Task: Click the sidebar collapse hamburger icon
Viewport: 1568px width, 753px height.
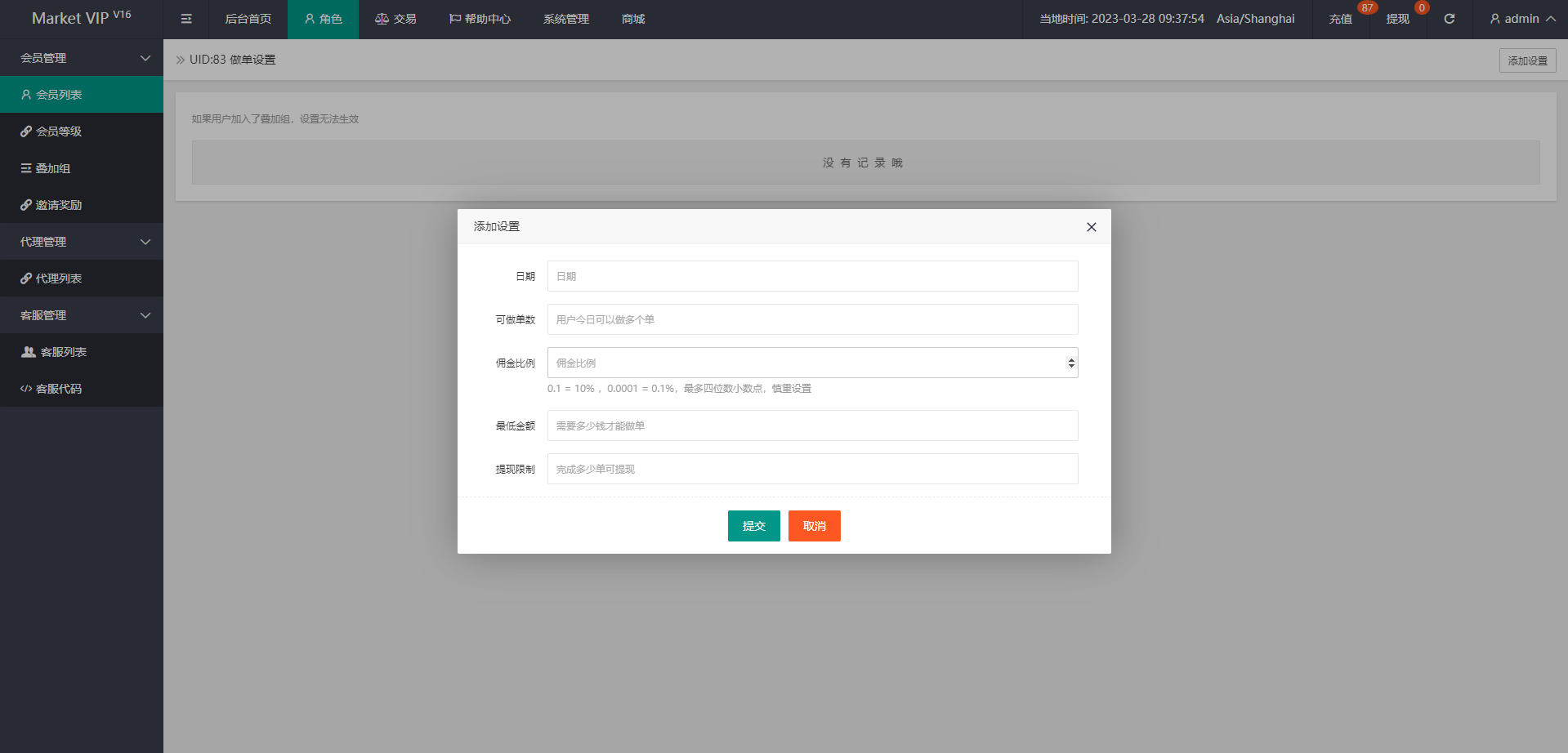Action: point(186,19)
